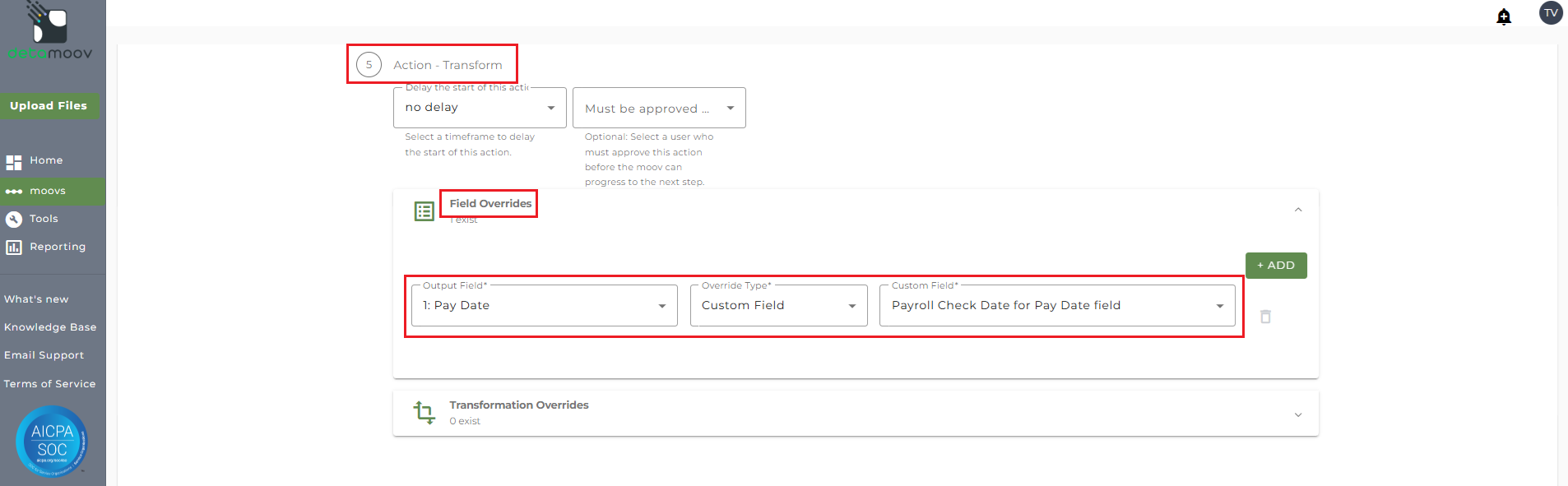Go to Home in sidebar
The height and width of the screenshot is (486, 1568).
click(x=46, y=160)
